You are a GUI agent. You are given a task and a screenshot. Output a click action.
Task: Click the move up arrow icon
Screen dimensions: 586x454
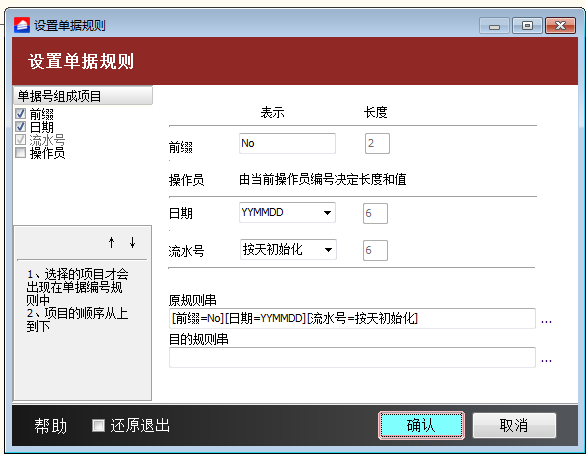tap(111, 243)
